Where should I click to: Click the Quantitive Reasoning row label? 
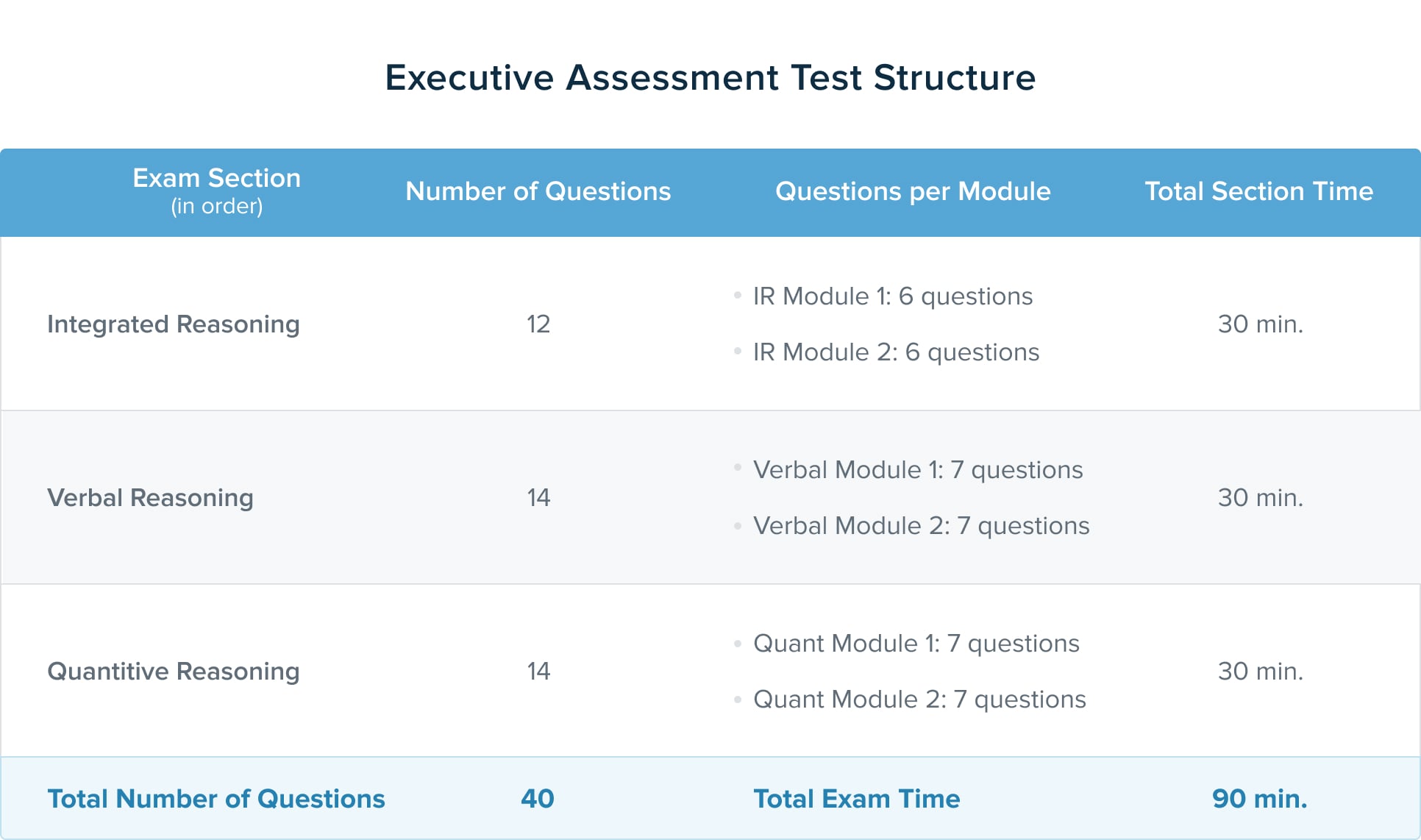tap(174, 672)
